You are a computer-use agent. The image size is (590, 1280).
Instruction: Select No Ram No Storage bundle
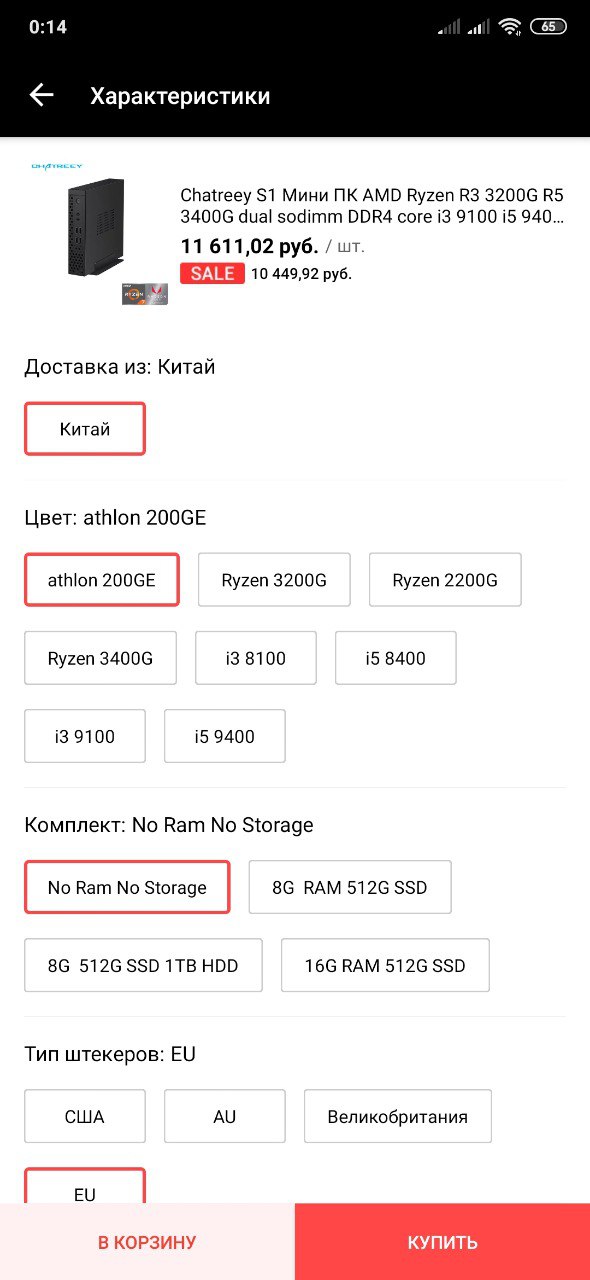coord(127,887)
